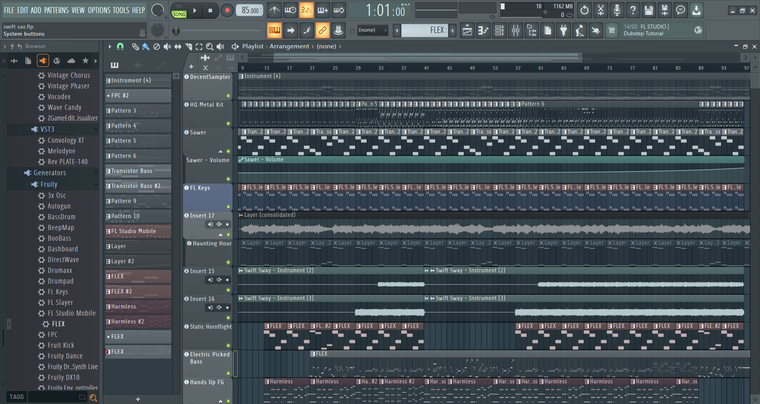
Task: Open the PATTERNS menu
Action: point(57,10)
